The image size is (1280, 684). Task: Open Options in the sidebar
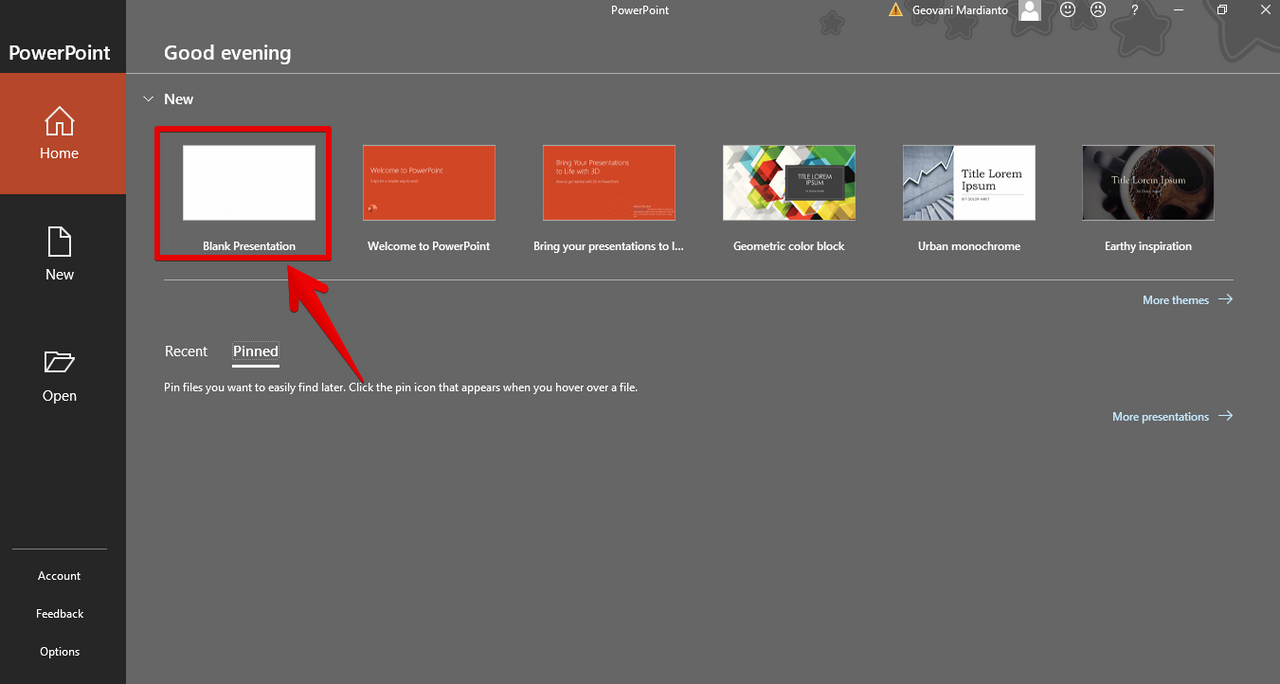[x=59, y=652]
